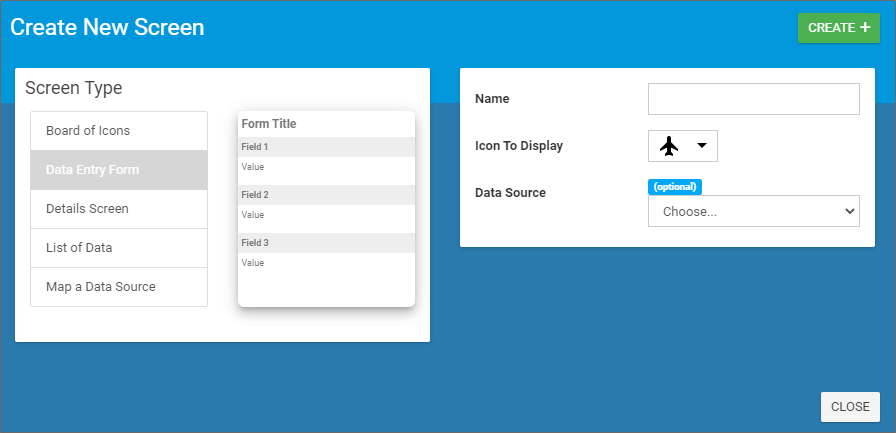Expand the icon picker caret arrow

702,146
